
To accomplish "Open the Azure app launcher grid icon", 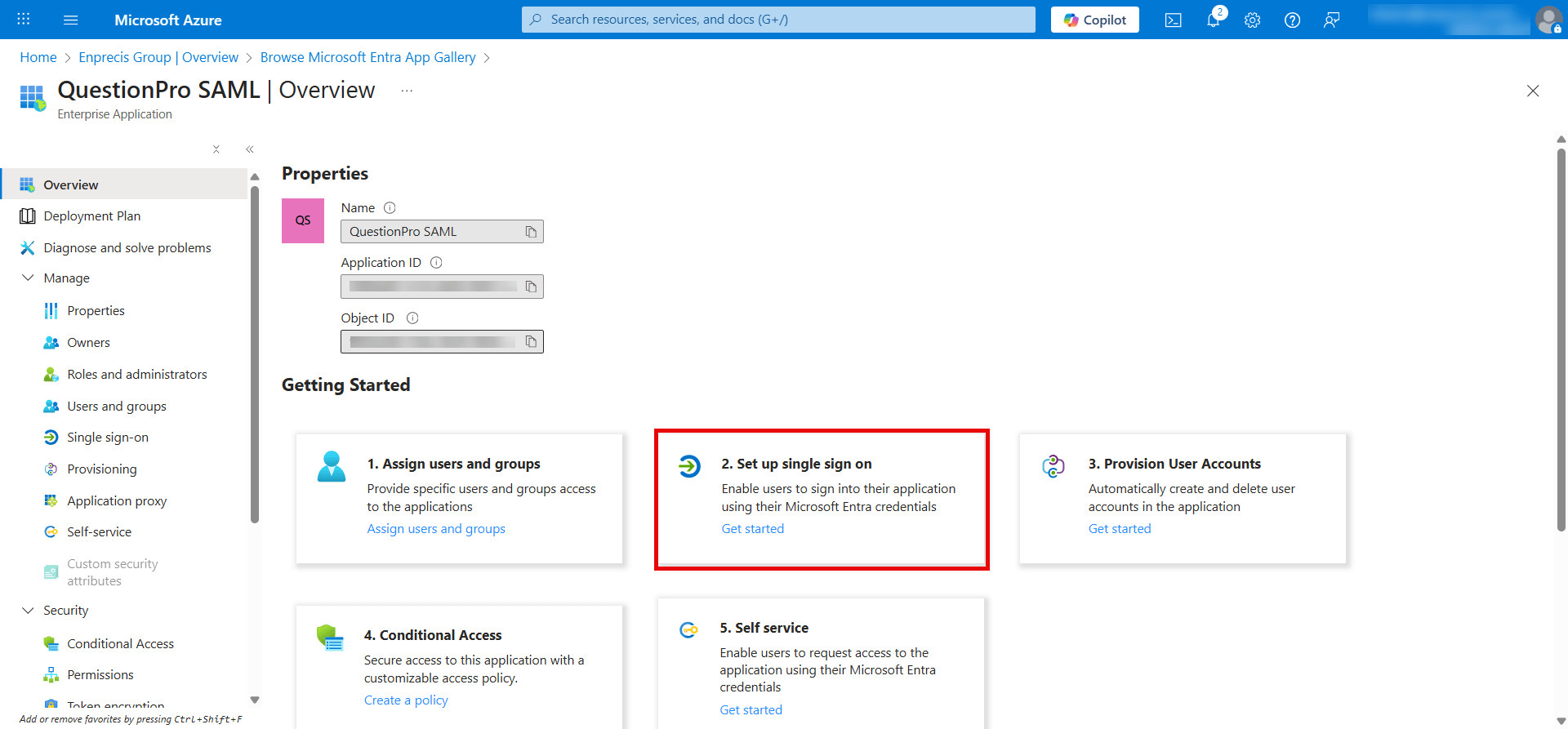I will pyautogui.click(x=24, y=20).
